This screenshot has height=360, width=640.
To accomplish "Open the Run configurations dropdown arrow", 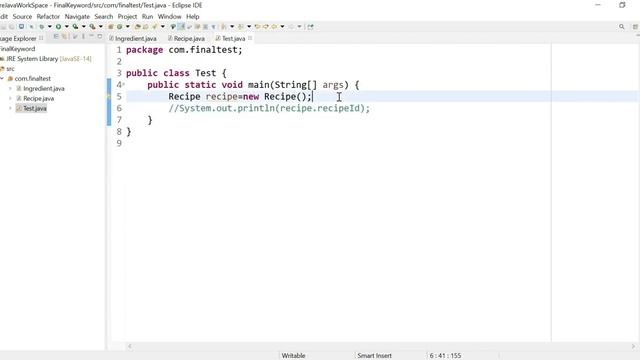I will pos(67,27).
